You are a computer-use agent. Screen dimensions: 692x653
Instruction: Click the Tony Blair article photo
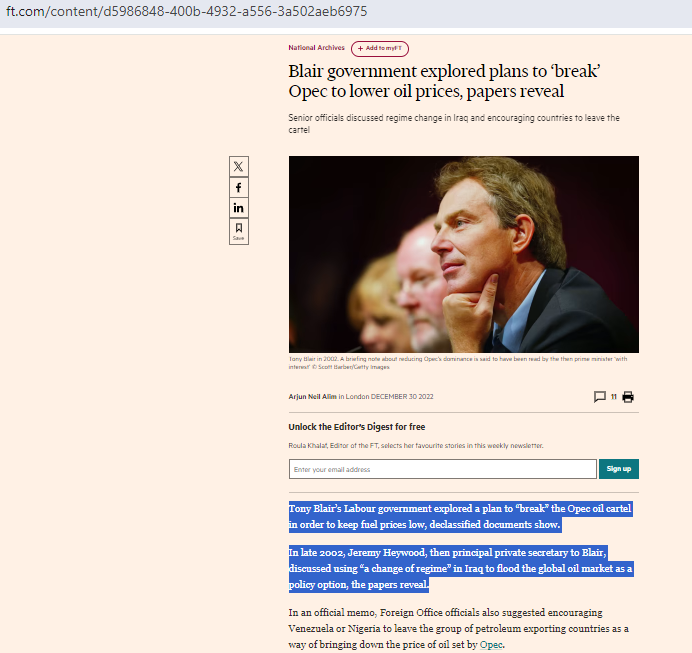click(x=464, y=254)
